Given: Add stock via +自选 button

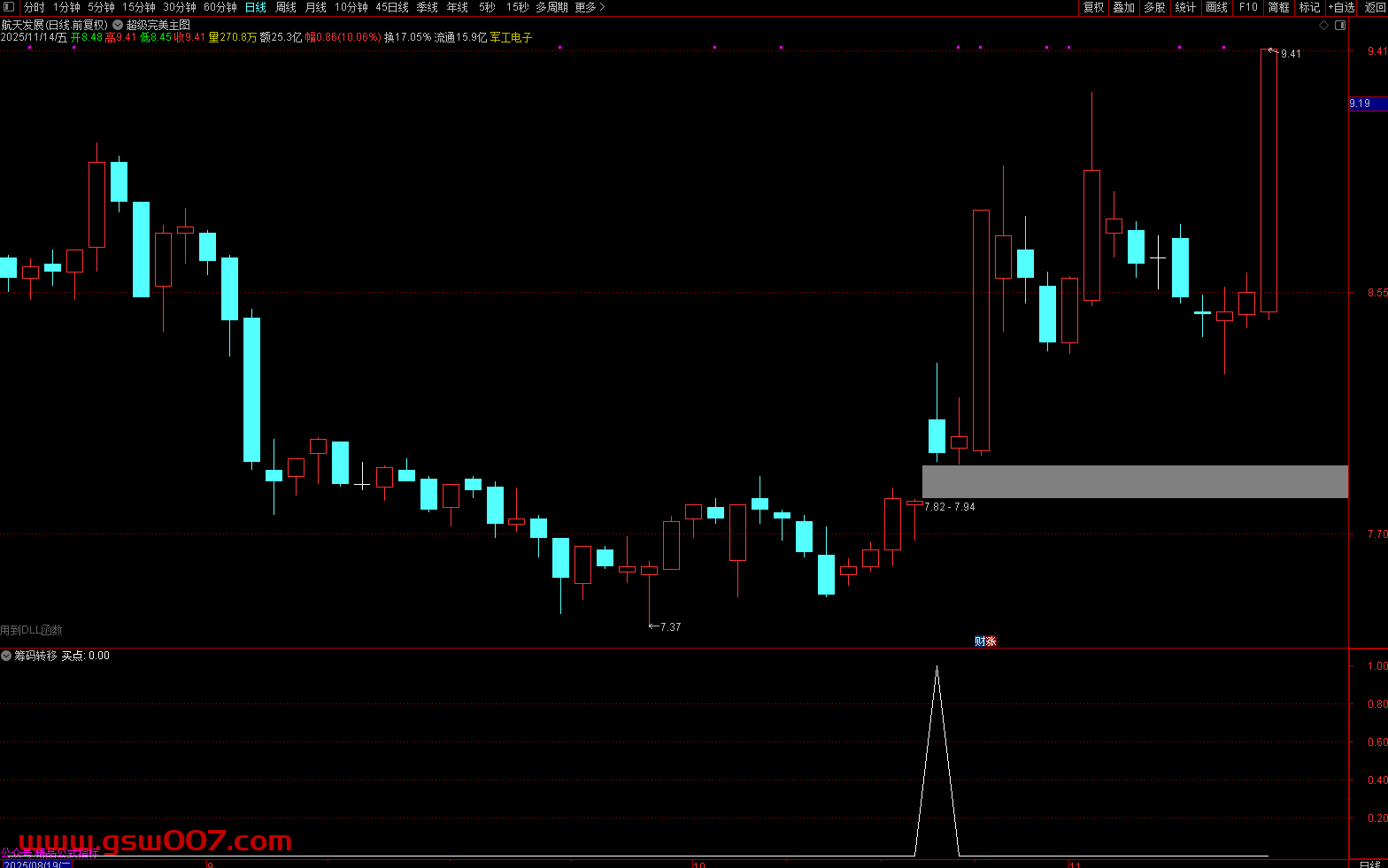Looking at the screenshot, I should point(1341,7).
